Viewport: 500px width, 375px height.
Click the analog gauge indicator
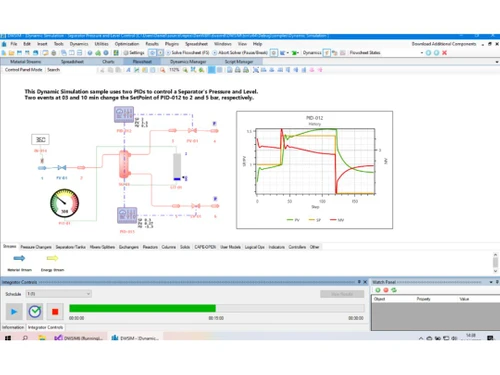pos(65,203)
